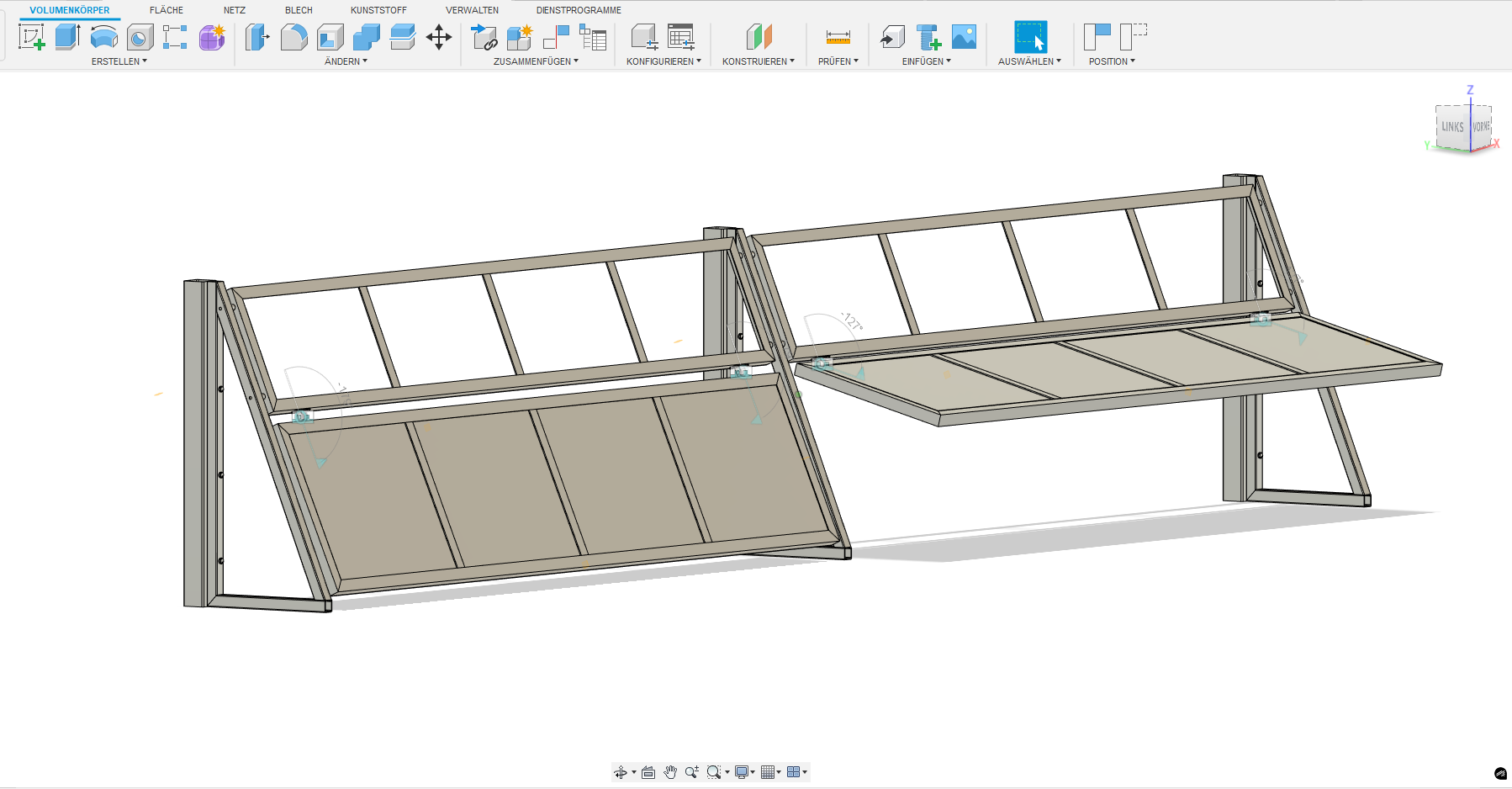The height and width of the screenshot is (789, 1512).
Task: Select the Move/Copy arrows tool
Action: pyautogui.click(x=439, y=37)
